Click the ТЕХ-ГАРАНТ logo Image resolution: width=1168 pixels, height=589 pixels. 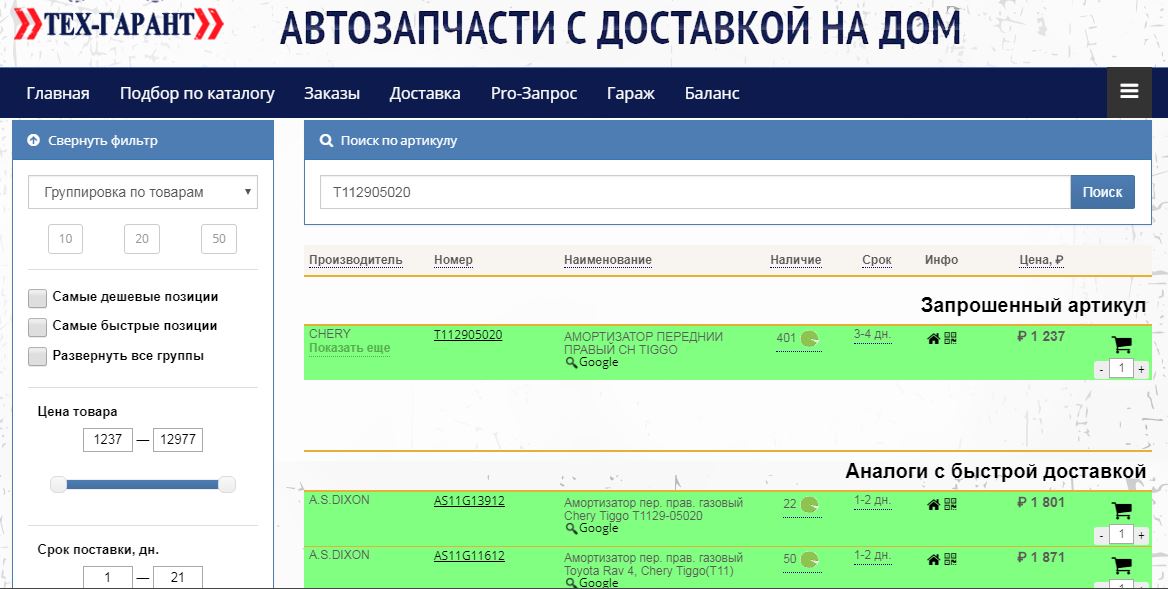coord(118,25)
